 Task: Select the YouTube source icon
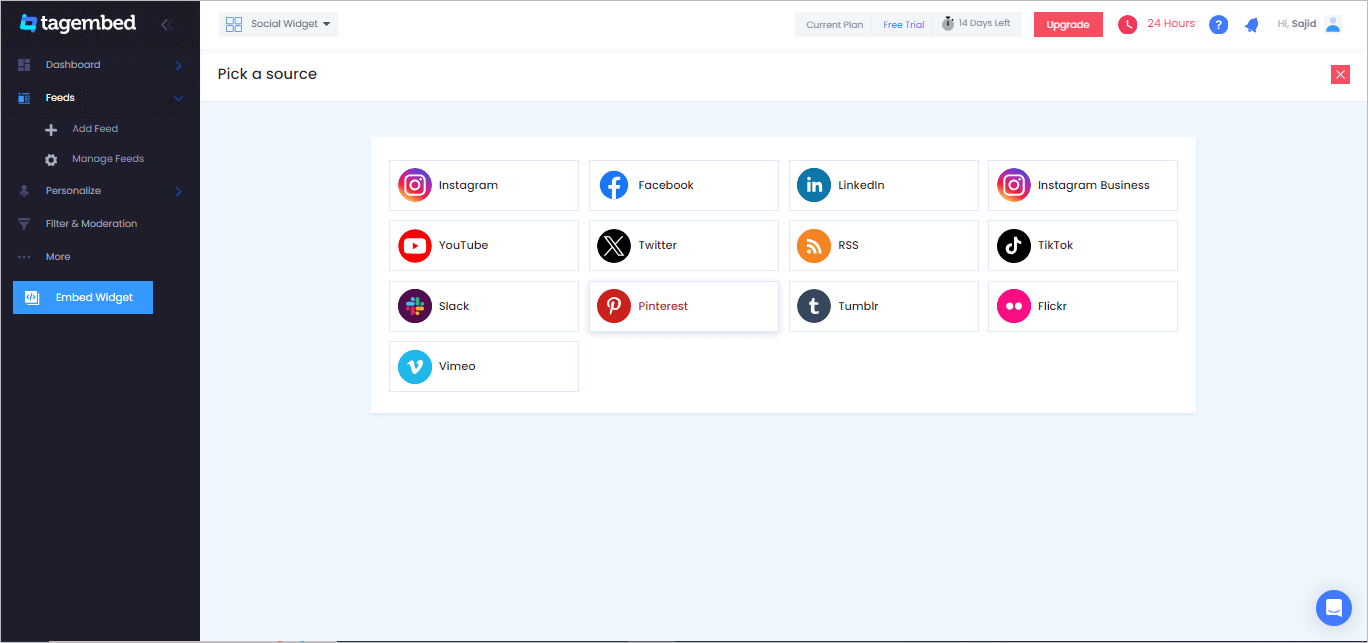pos(415,245)
